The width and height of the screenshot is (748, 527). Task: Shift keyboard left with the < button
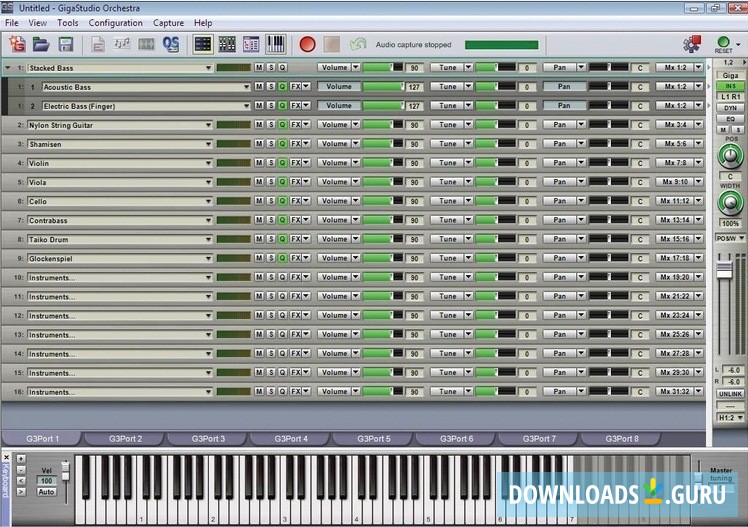click(x=21, y=481)
